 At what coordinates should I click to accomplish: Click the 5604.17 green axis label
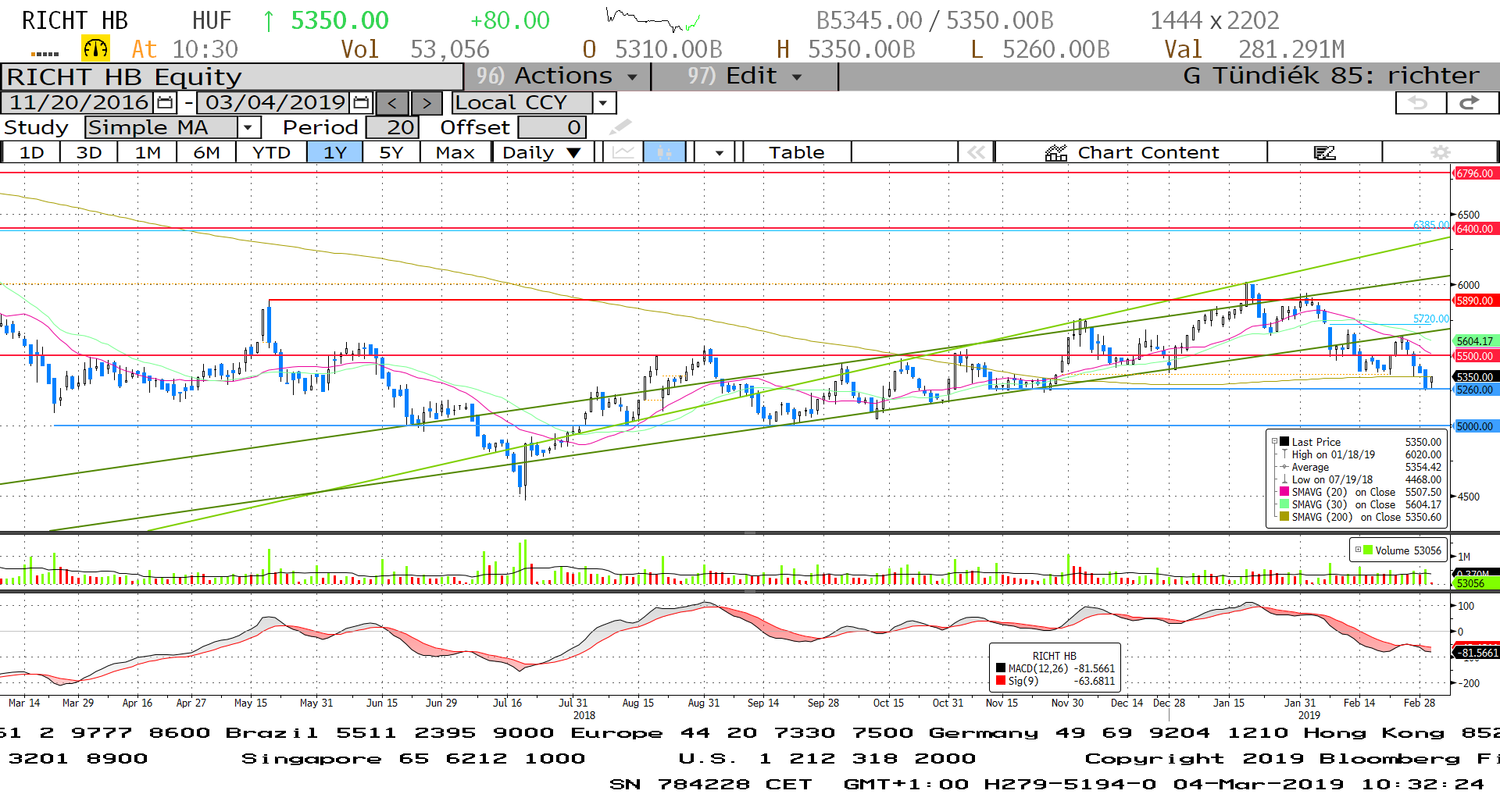click(x=1475, y=341)
